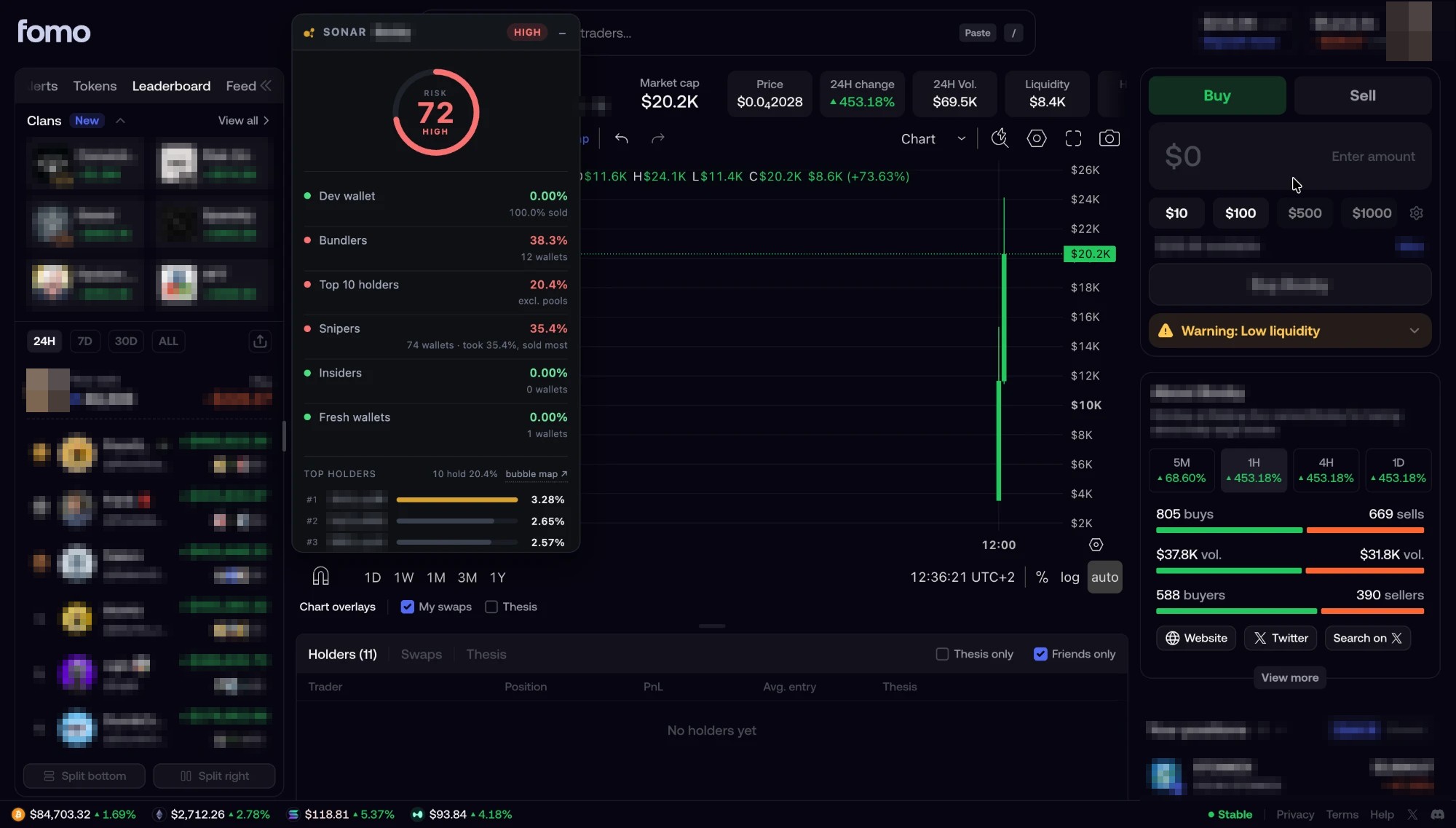Open Discord link in footer
Viewport: 1456px width, 828px height.
pyautogui.click(x=1437, y=814)
